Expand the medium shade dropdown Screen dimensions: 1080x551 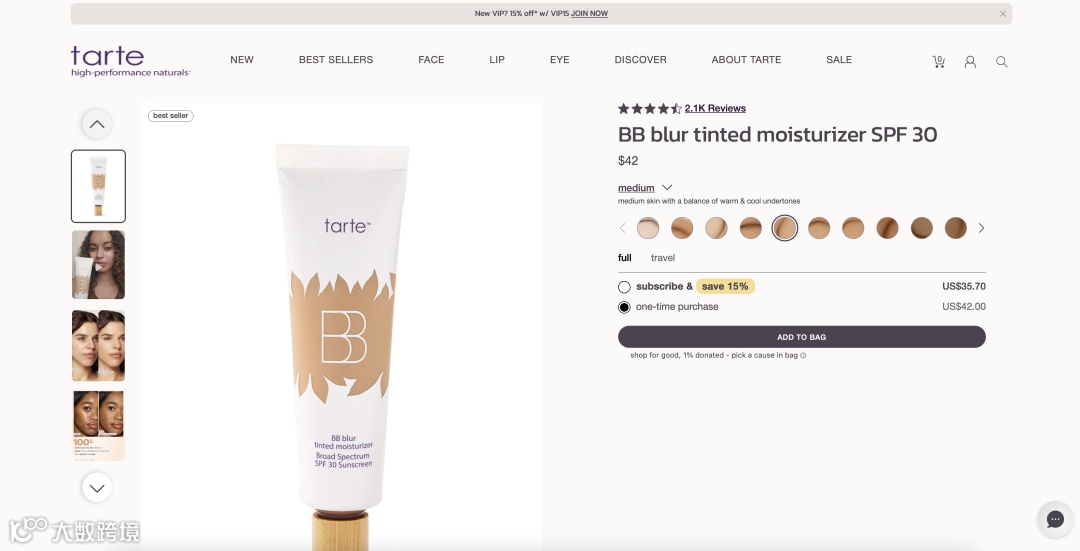[645, 187]
